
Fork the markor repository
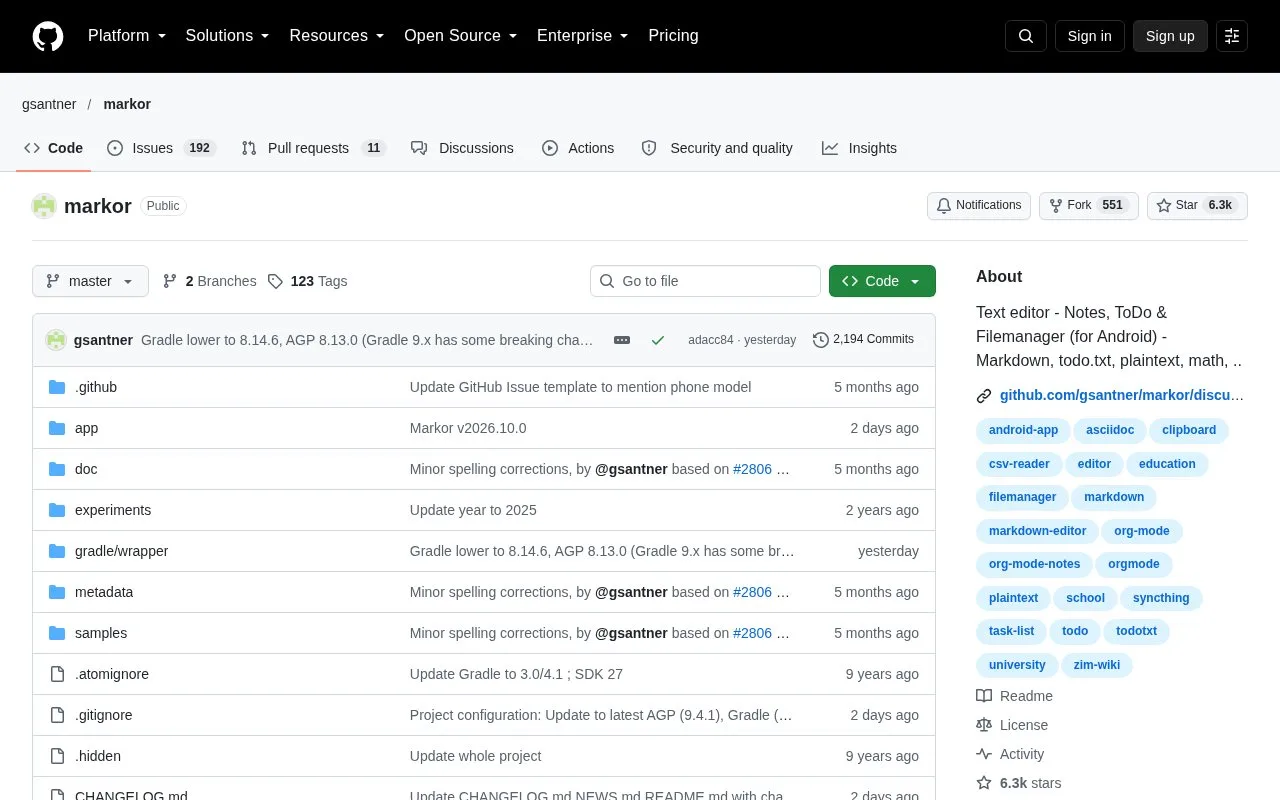(1089, 206)
